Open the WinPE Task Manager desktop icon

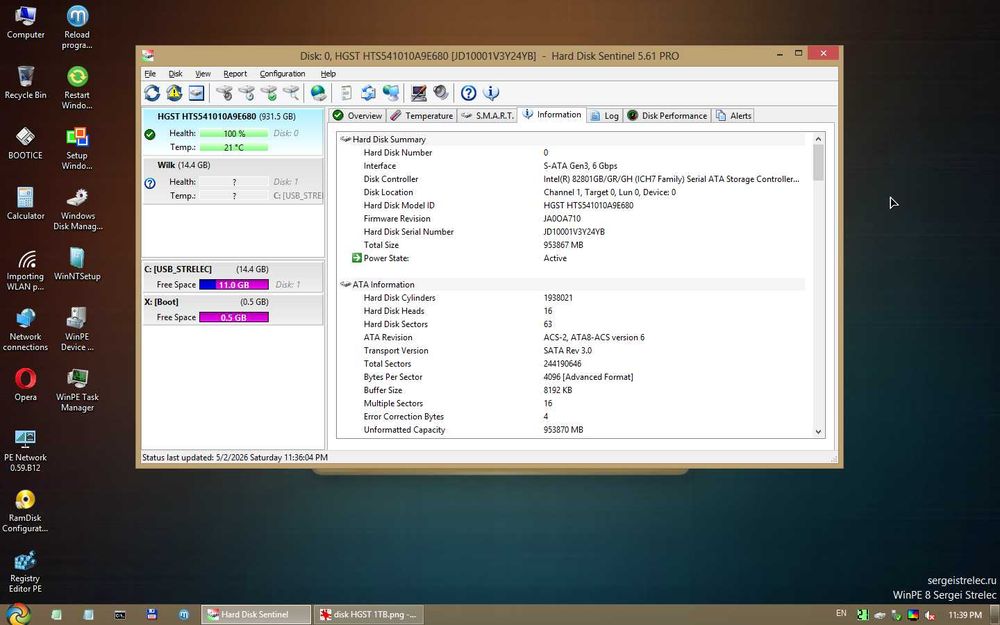(x=77, y=390)
